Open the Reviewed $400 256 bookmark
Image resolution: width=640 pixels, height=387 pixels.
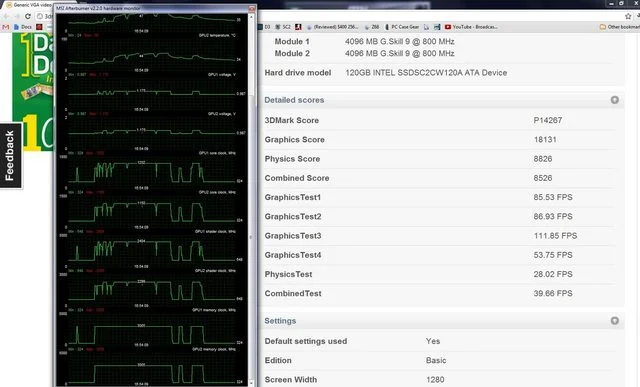tap(332, 27)
